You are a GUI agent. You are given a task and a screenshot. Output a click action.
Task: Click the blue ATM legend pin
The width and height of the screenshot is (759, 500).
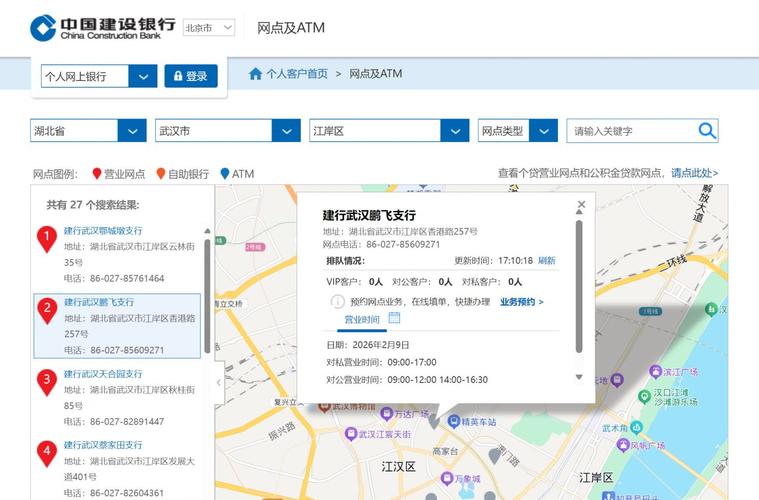[225, 174]
